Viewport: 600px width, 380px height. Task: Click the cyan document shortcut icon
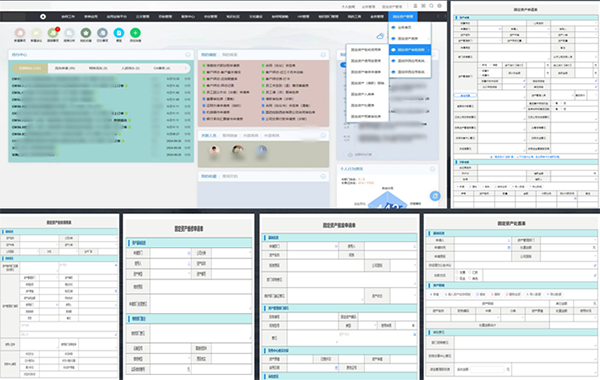[119, 33]
